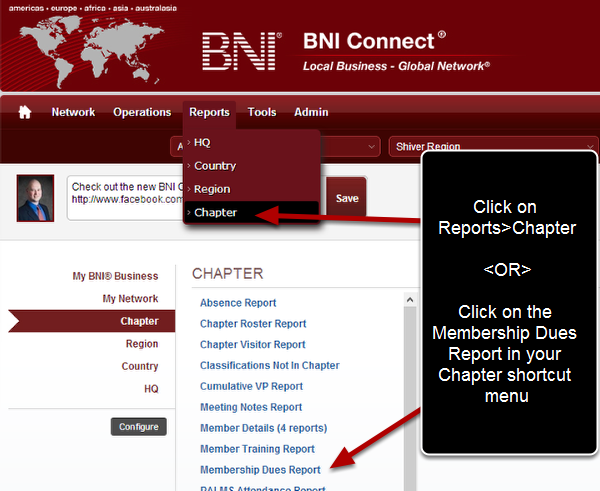Open the Membership Dues Report link
This screenshot has width=600, height=491.
[260, 470]
